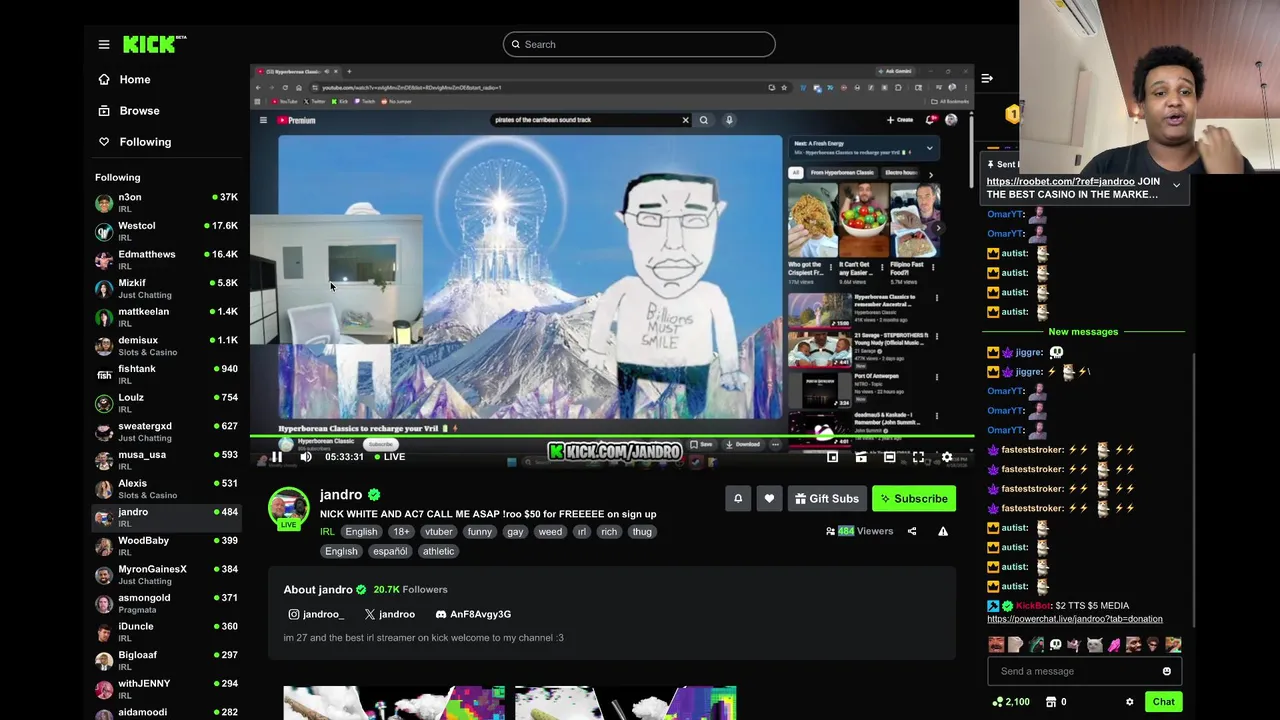Open Edmatthews channel in following list
The width and height of the screenshot is (1280, 720).
click(x=167, y=259)
